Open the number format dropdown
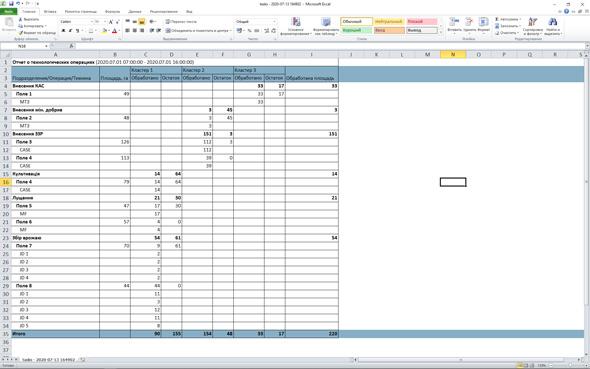 tap(274, 22)
